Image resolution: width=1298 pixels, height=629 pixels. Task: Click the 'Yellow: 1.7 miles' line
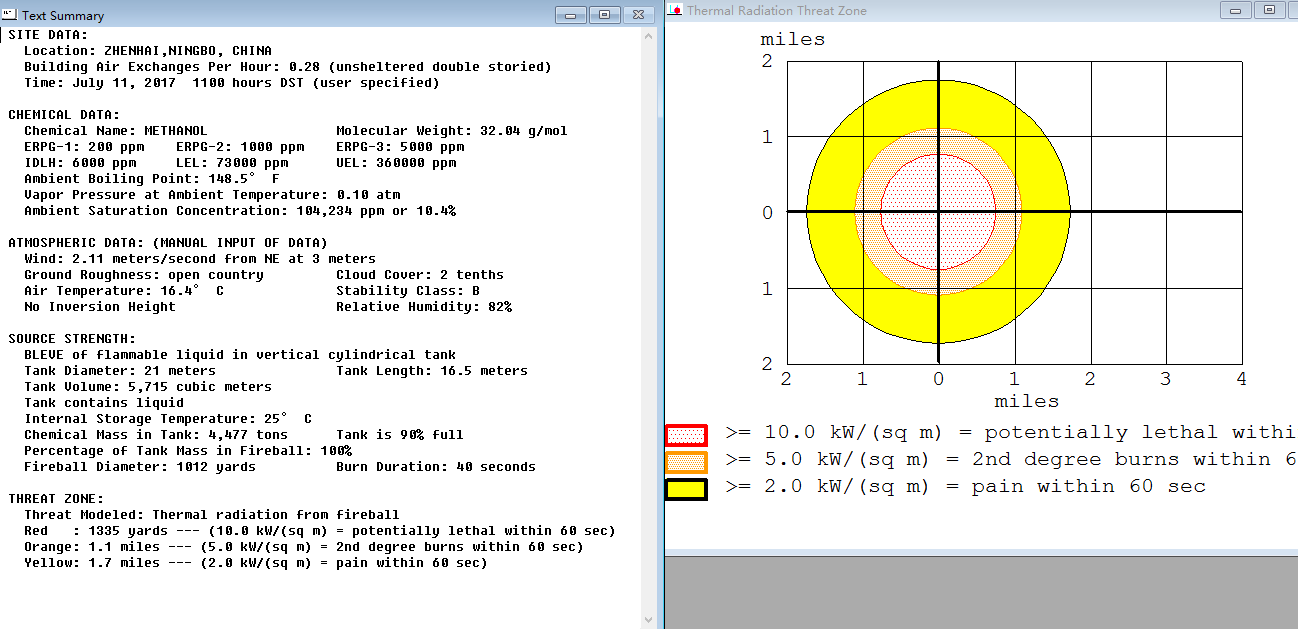click(x=255, y=563)
